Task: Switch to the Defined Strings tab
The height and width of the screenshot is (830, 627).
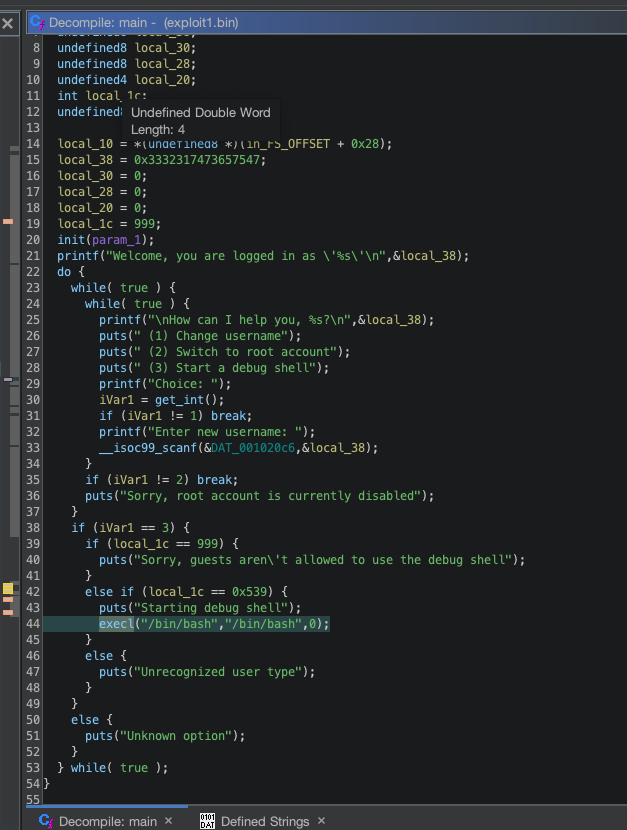Action: (264, 821)
